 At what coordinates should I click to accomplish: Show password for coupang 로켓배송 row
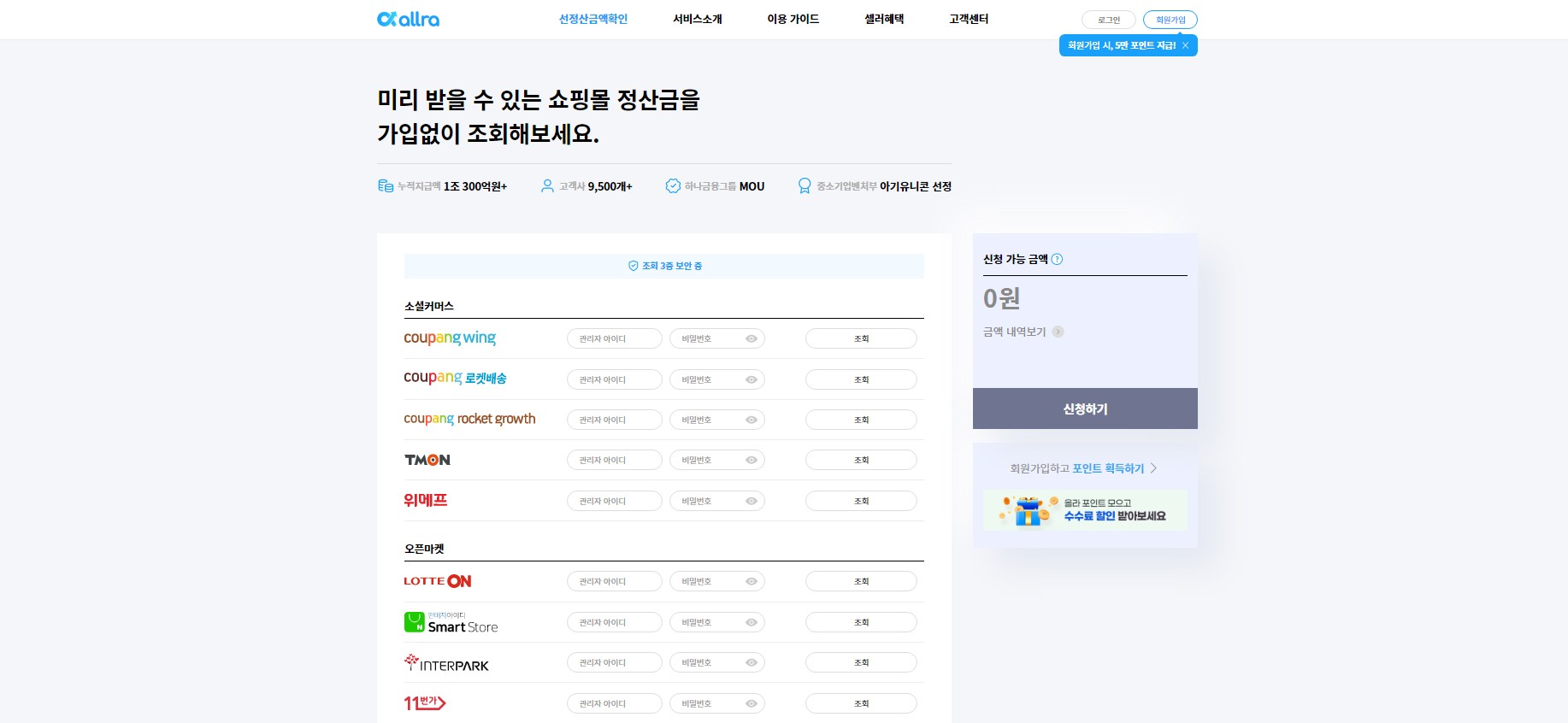click(752, 379)
